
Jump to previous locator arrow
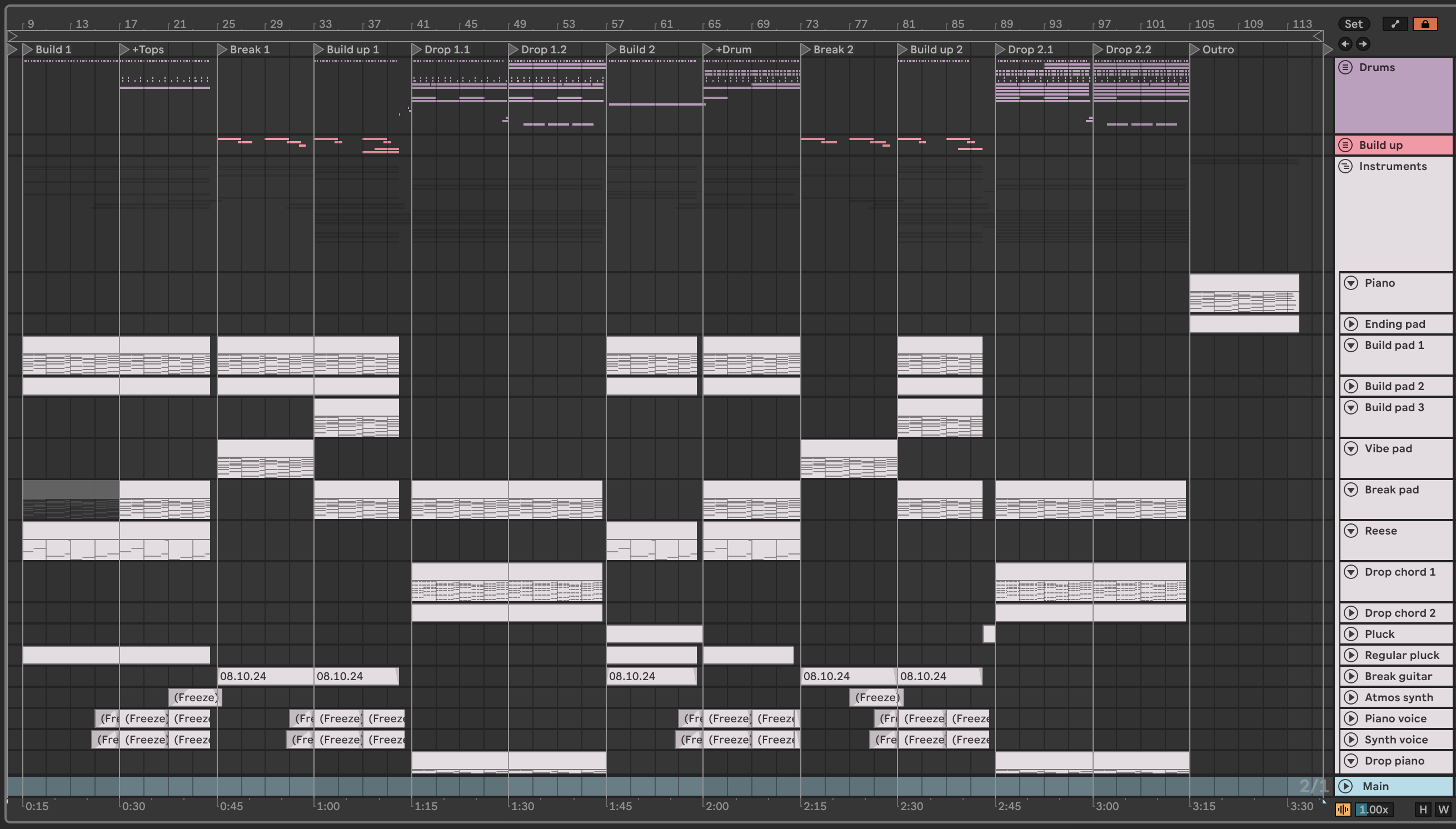[1345, 44]
